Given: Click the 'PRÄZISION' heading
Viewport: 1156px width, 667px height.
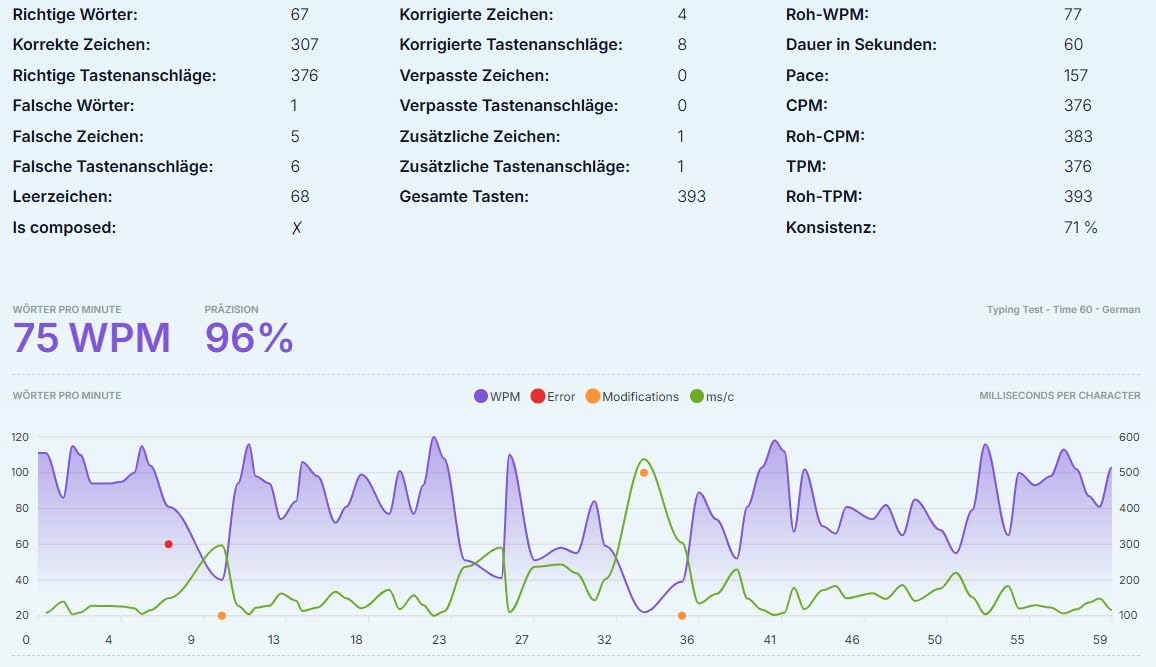Looking at the screenshot, I should tap(231, 310).
